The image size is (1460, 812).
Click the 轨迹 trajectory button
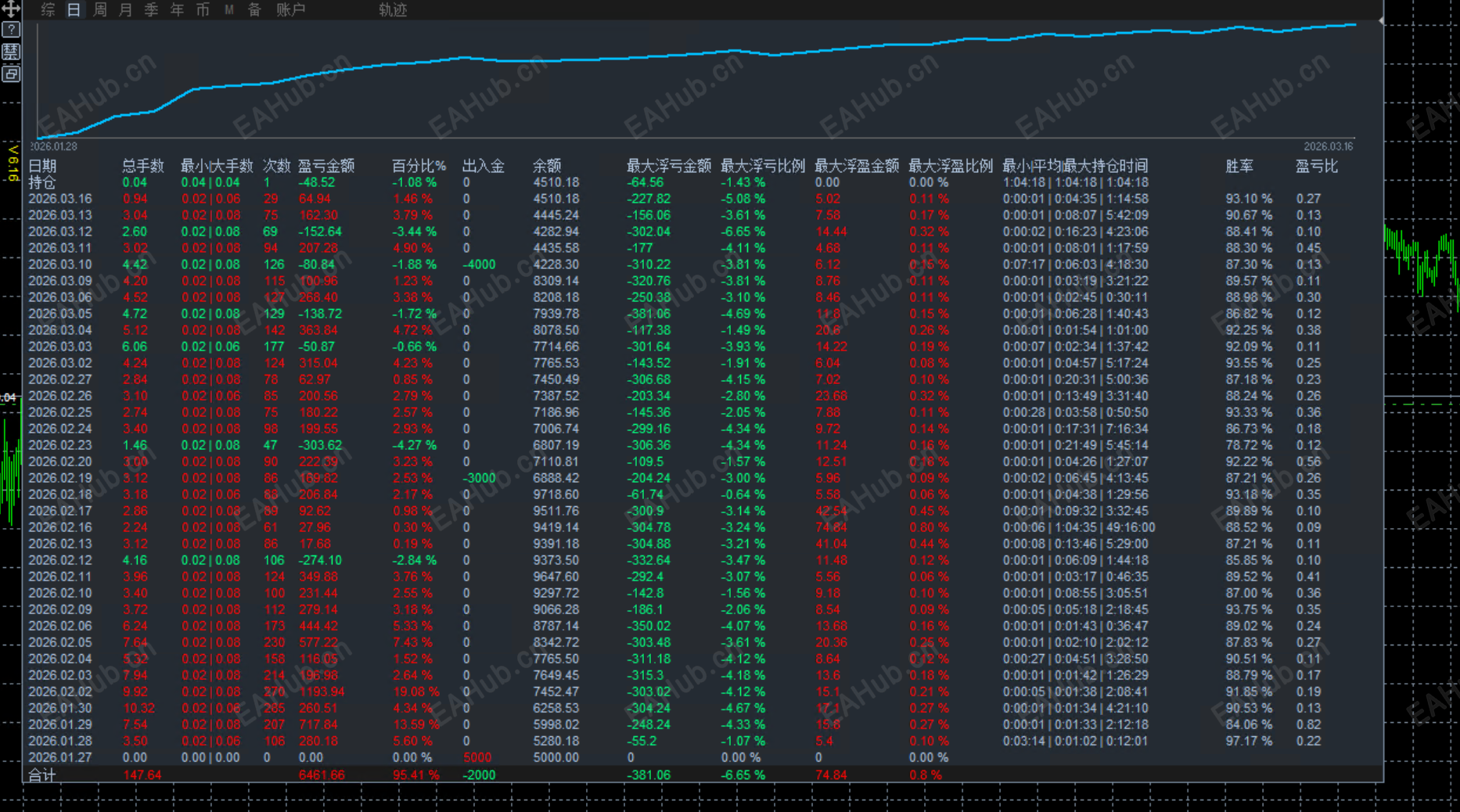[393, 9]
